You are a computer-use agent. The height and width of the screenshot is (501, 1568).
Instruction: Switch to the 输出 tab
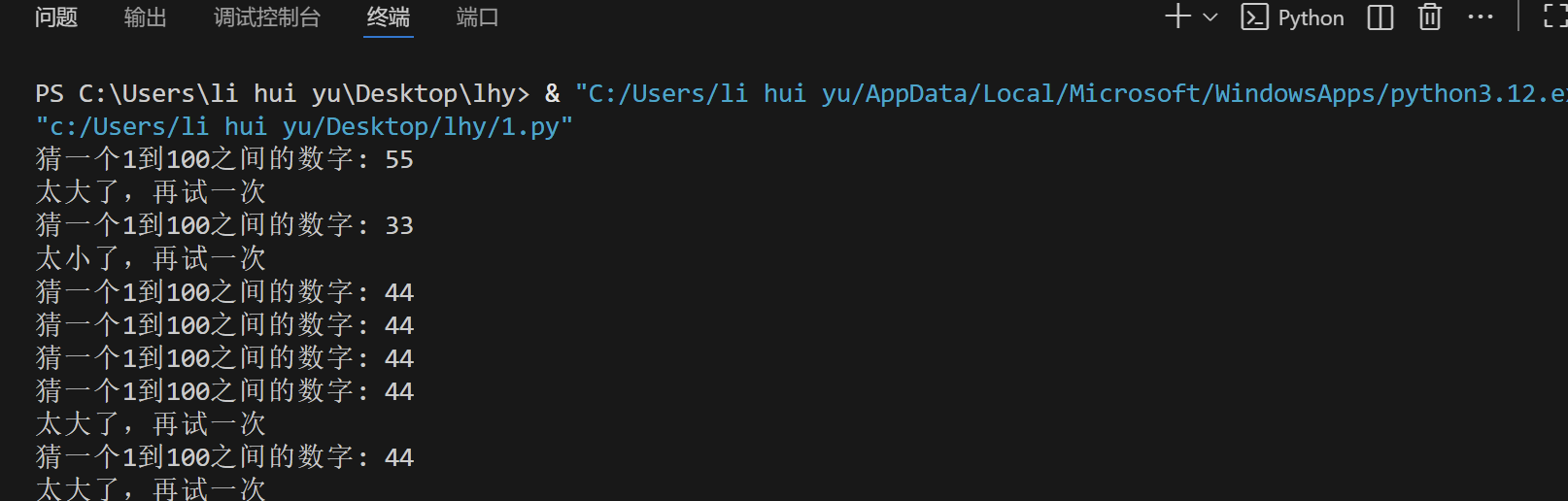(146, 17)
